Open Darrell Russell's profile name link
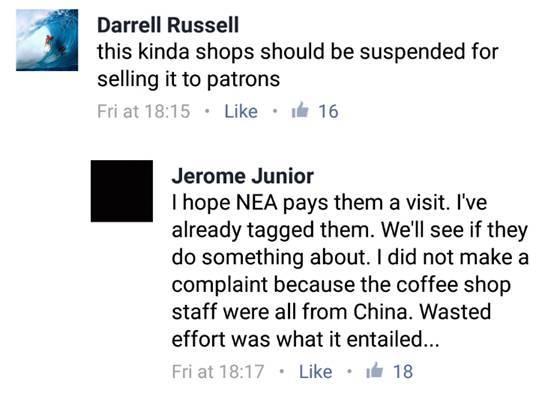Viewport: 554px width, 396px height. (168, 25)
